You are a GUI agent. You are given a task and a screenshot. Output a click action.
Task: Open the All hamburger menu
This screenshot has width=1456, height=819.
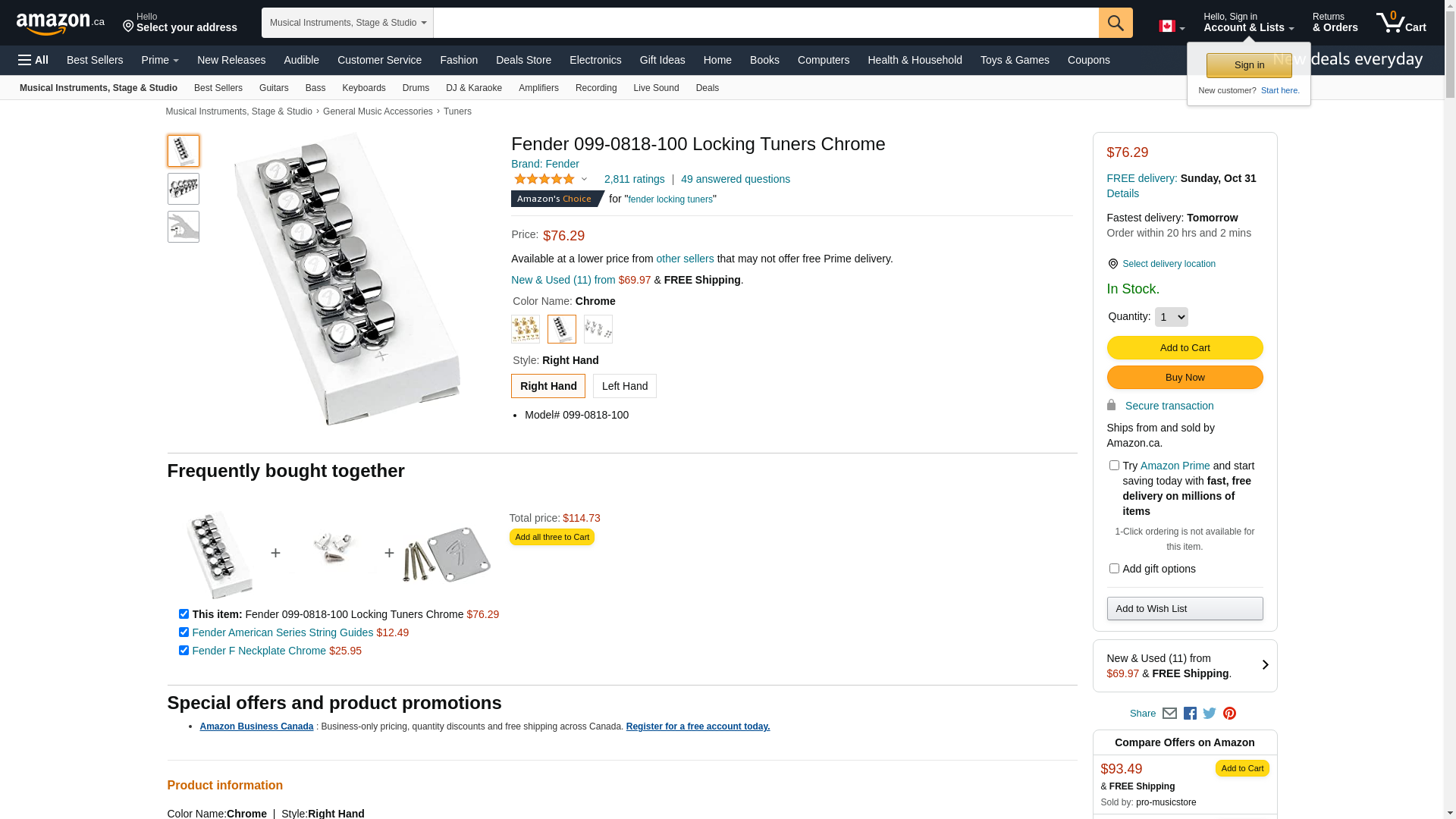click(33, 60)
